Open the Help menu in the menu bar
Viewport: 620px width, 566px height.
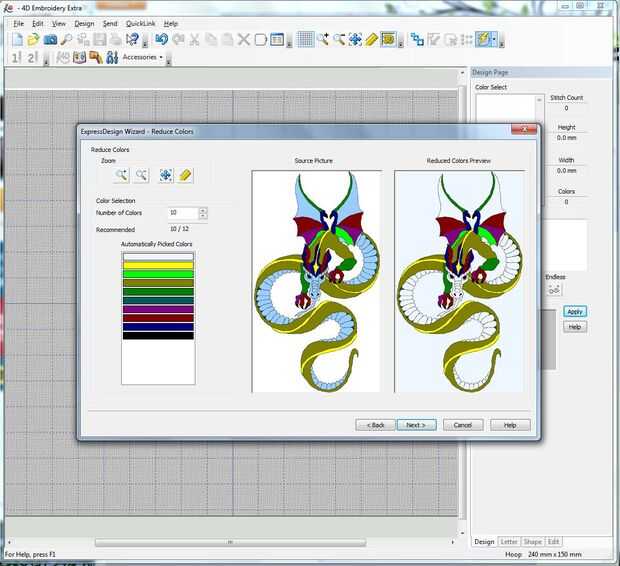(170, 23)
